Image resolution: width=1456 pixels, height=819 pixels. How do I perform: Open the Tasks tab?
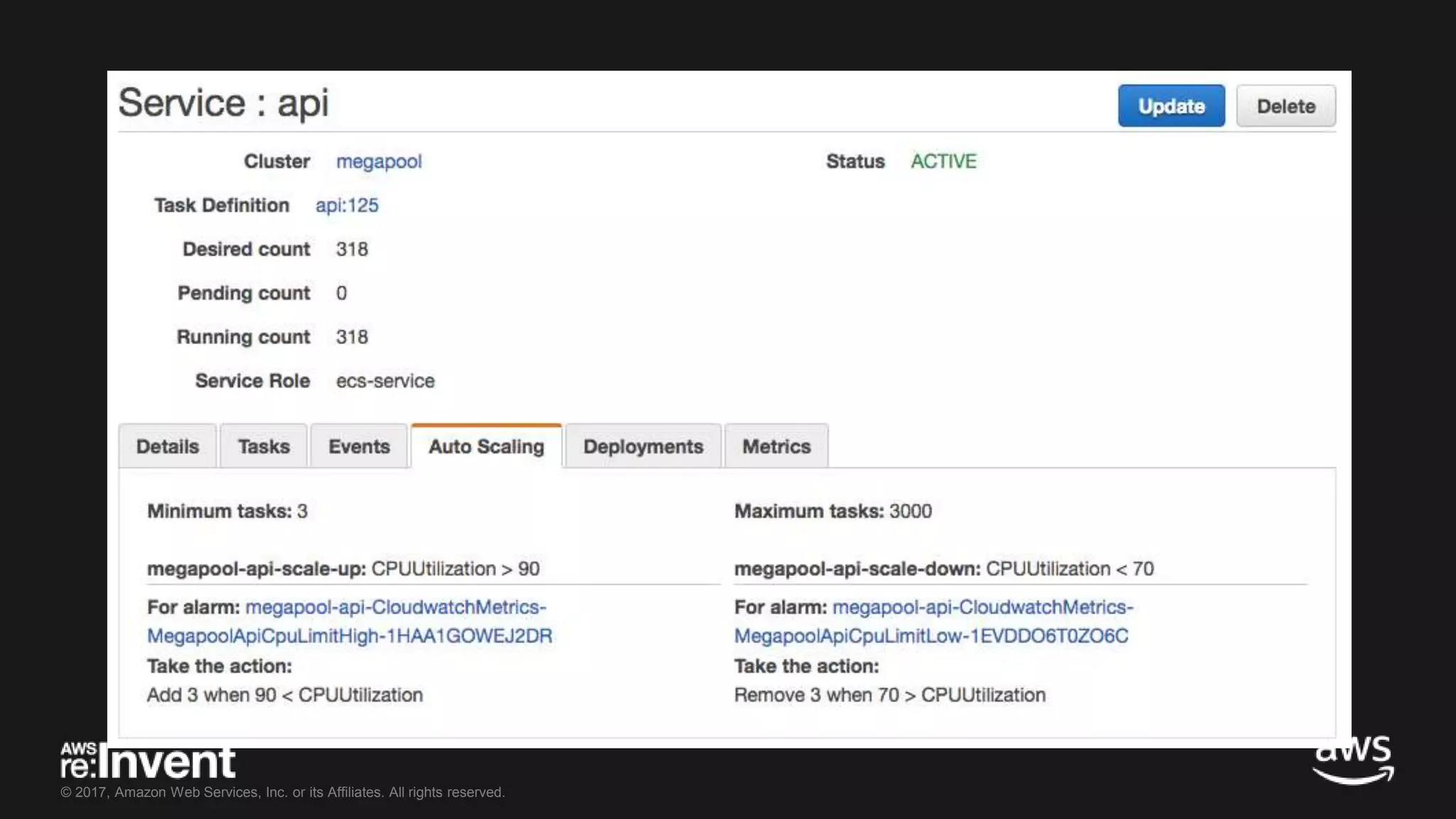click(264, 446)
